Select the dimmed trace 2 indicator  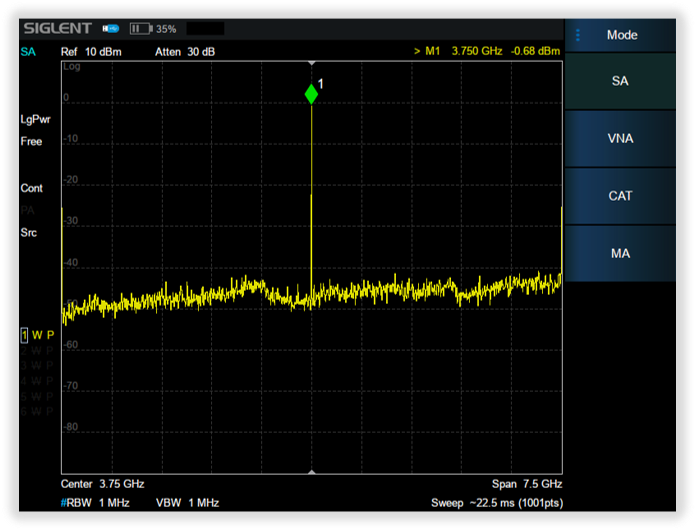coord(37,350)
